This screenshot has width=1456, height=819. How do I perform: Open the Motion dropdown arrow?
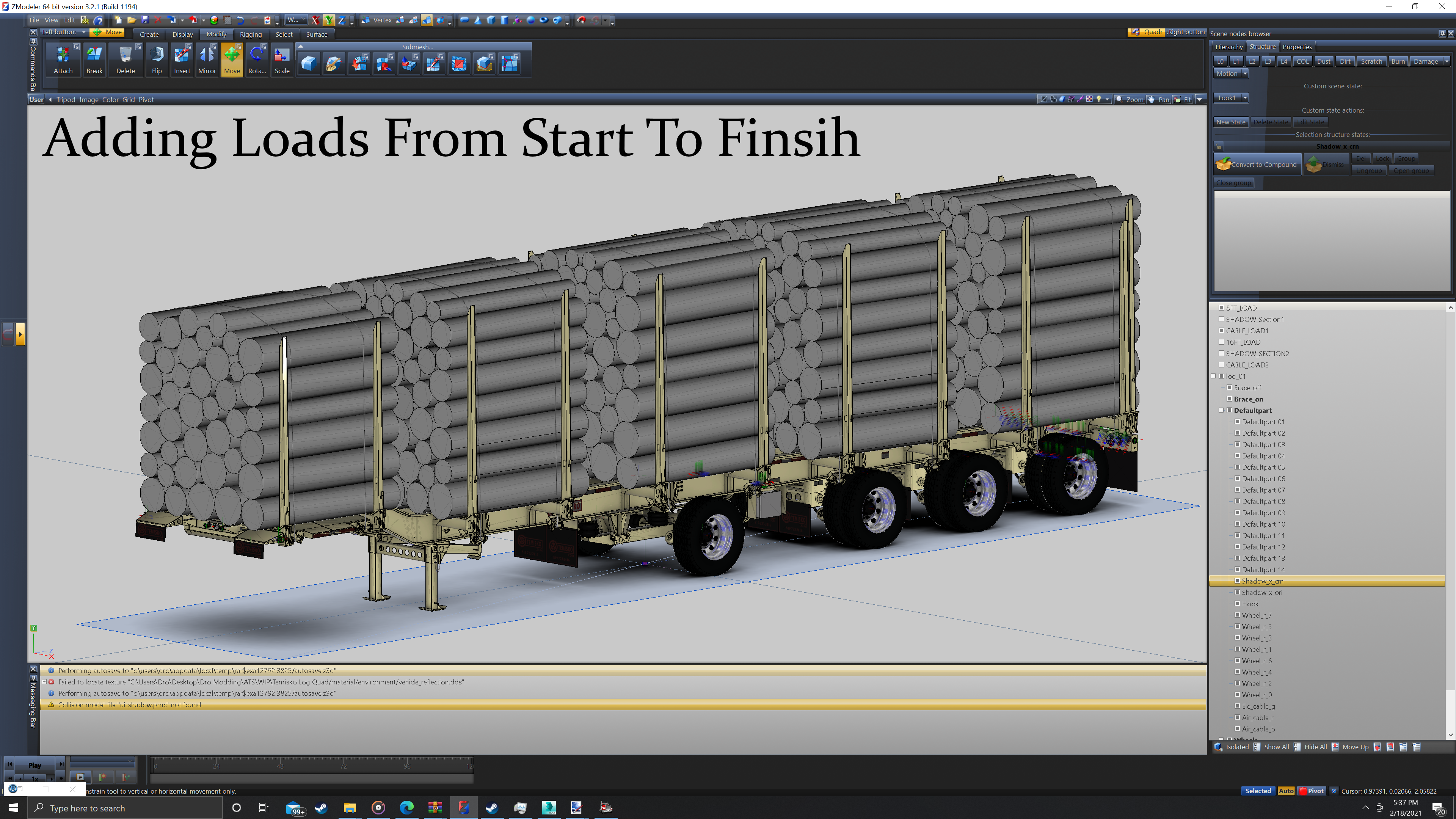pyautogui.click(x=1244, y=74)
